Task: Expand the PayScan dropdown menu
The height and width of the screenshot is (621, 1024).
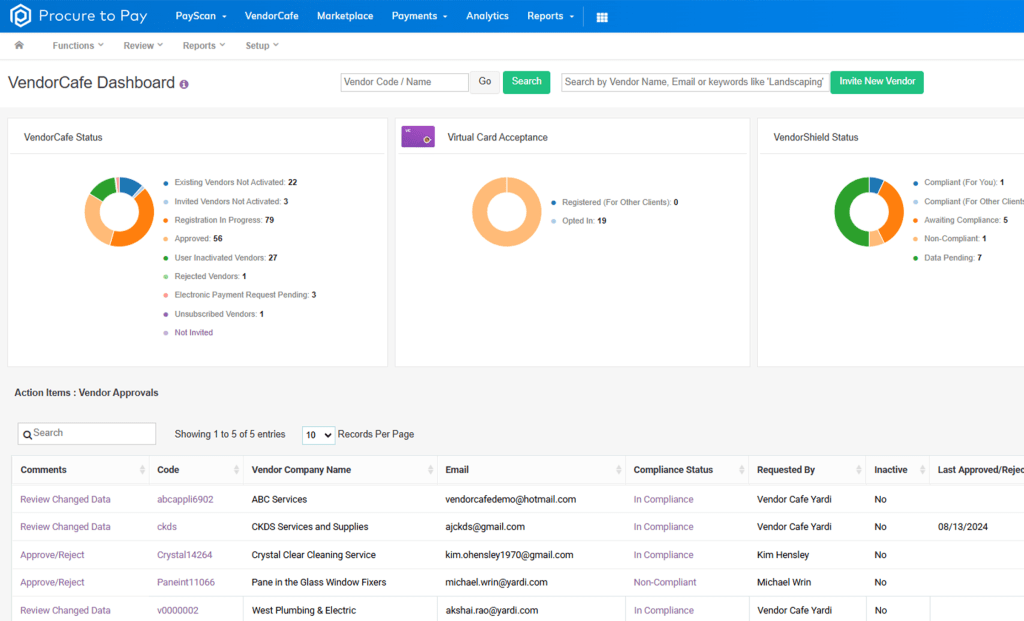Action: [x=201, y=16]
